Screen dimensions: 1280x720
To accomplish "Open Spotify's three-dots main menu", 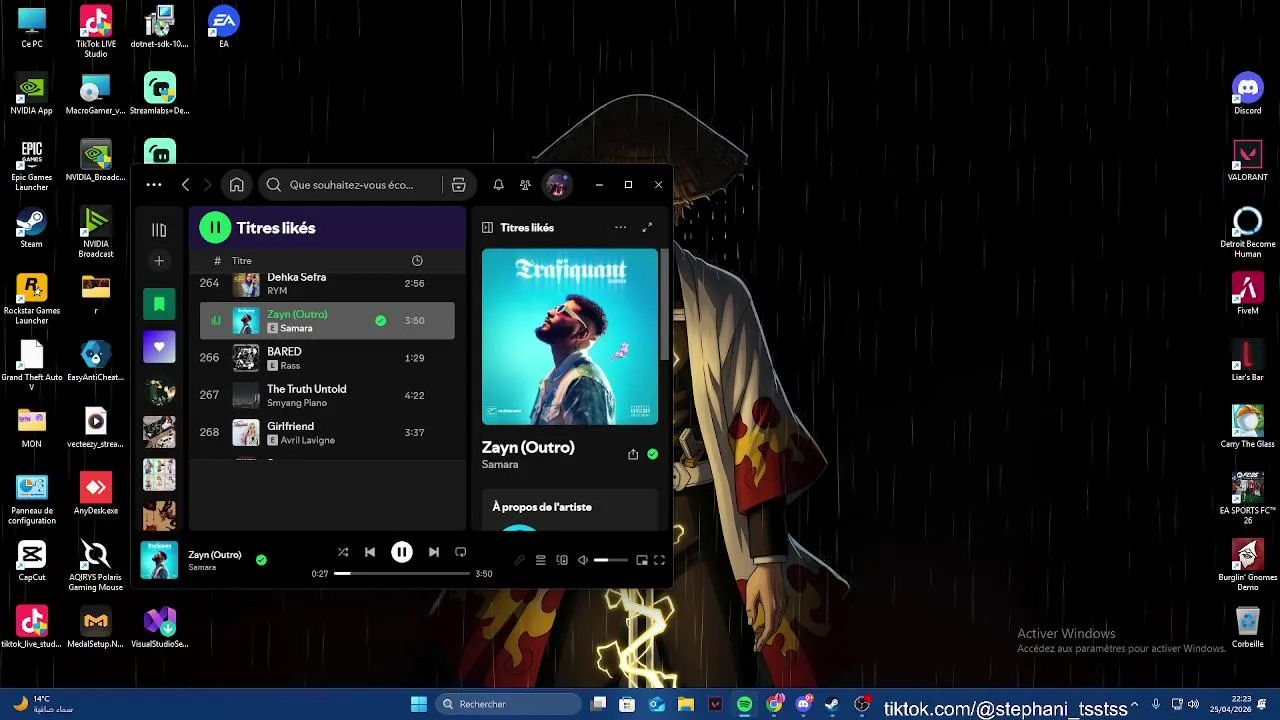I will pyautogui.click(x=153, y=185).
